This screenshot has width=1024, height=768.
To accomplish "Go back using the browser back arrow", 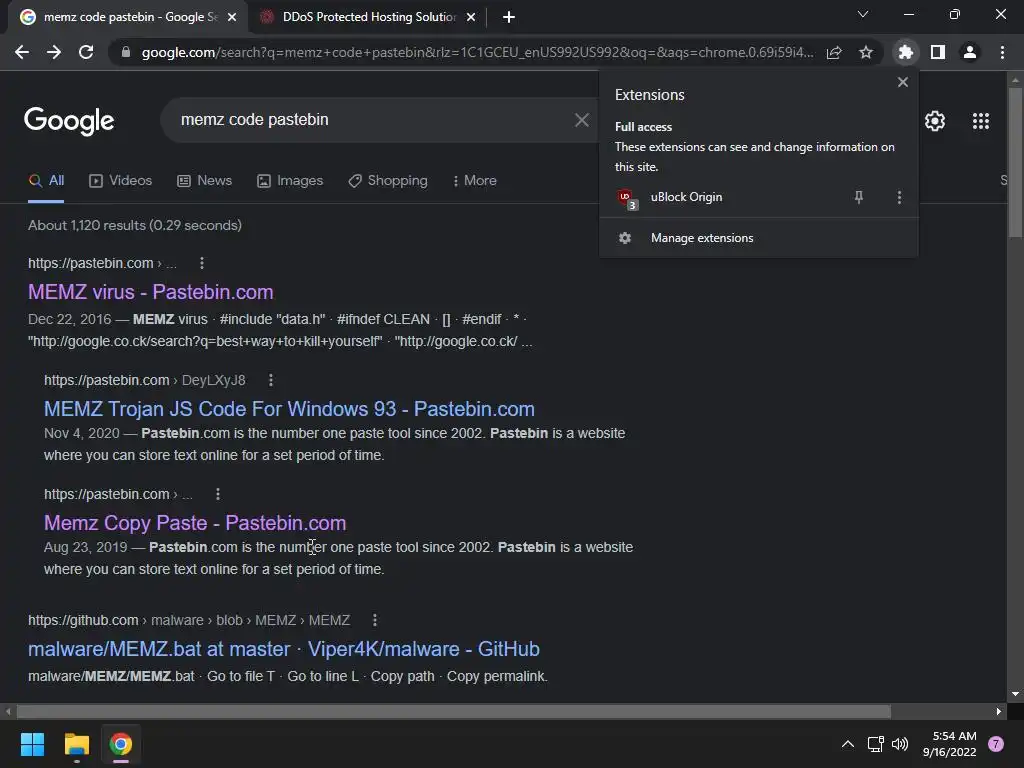I will point(22,52).
